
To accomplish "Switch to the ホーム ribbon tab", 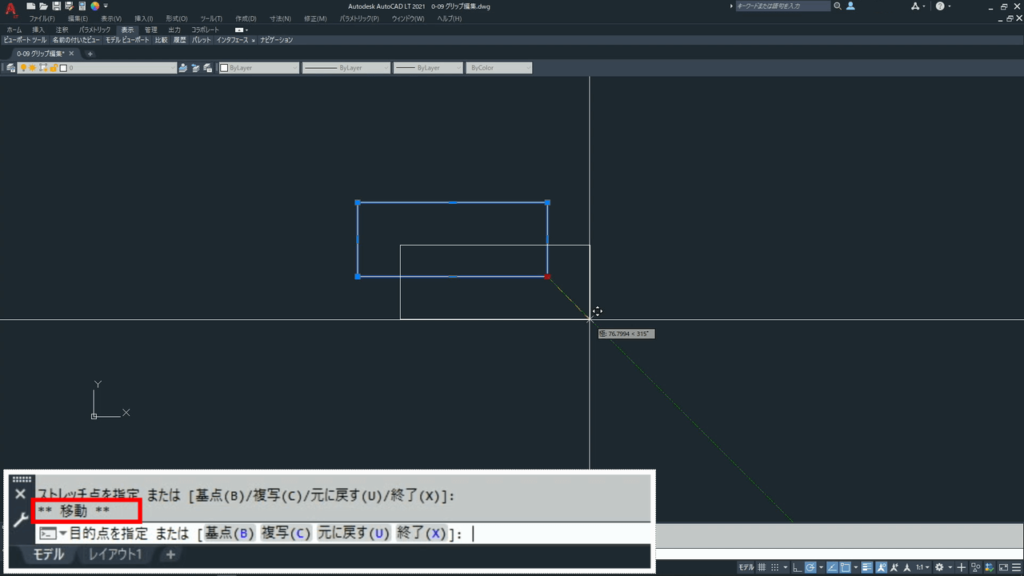I will click(x=14, y=30).
